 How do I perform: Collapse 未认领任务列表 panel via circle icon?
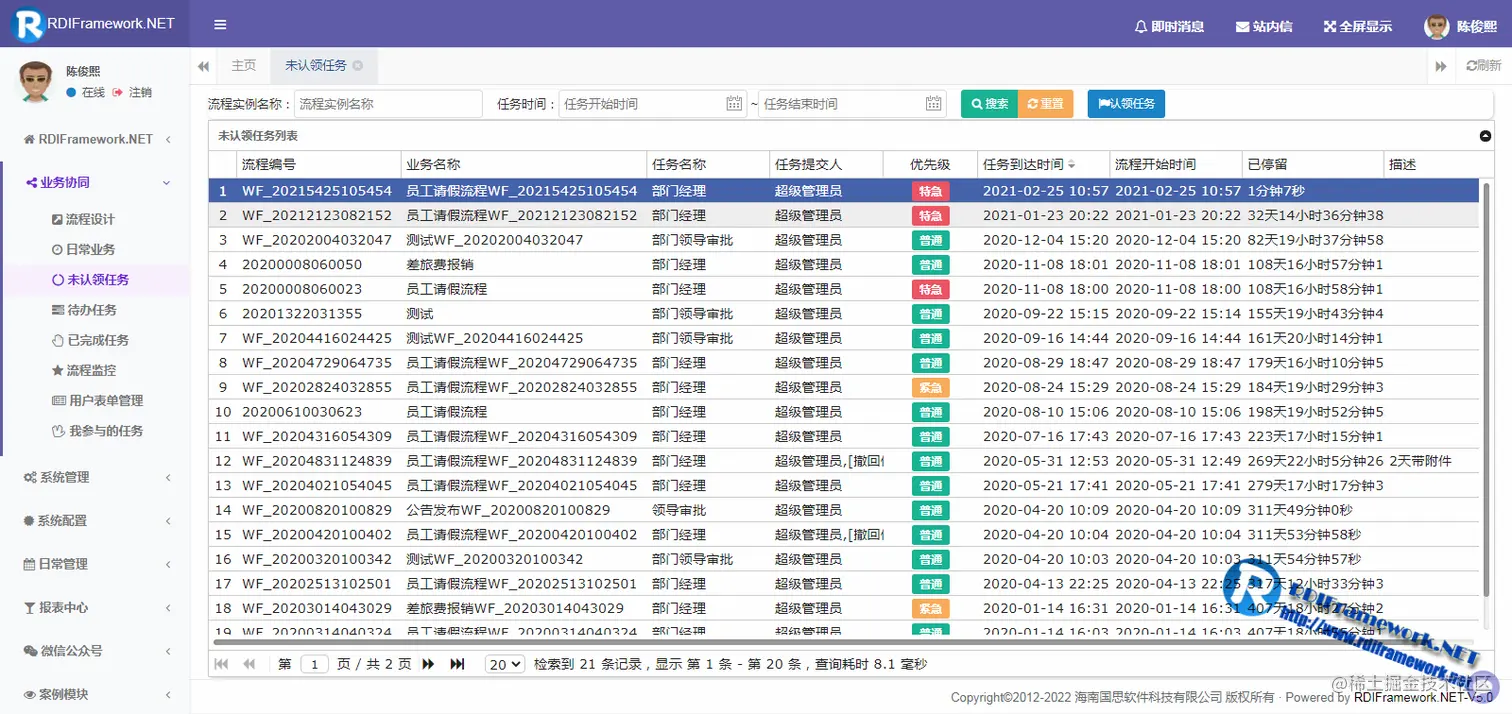tap(1484, 136)
